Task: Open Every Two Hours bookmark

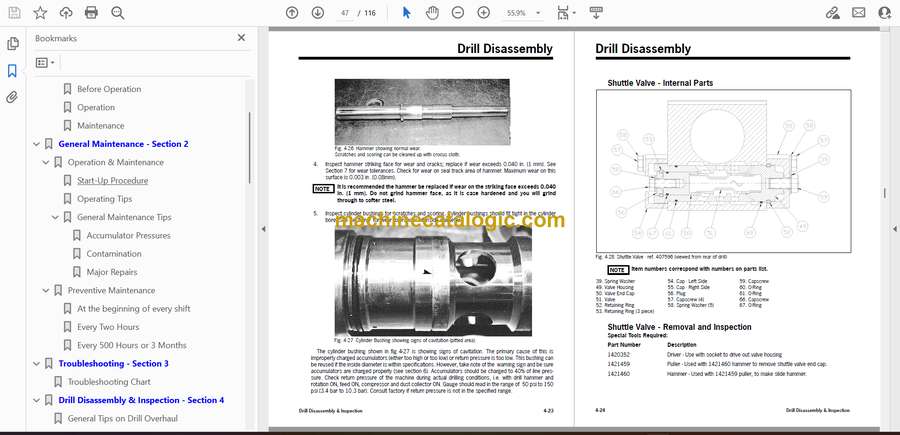Action: (x=108, y=327)
